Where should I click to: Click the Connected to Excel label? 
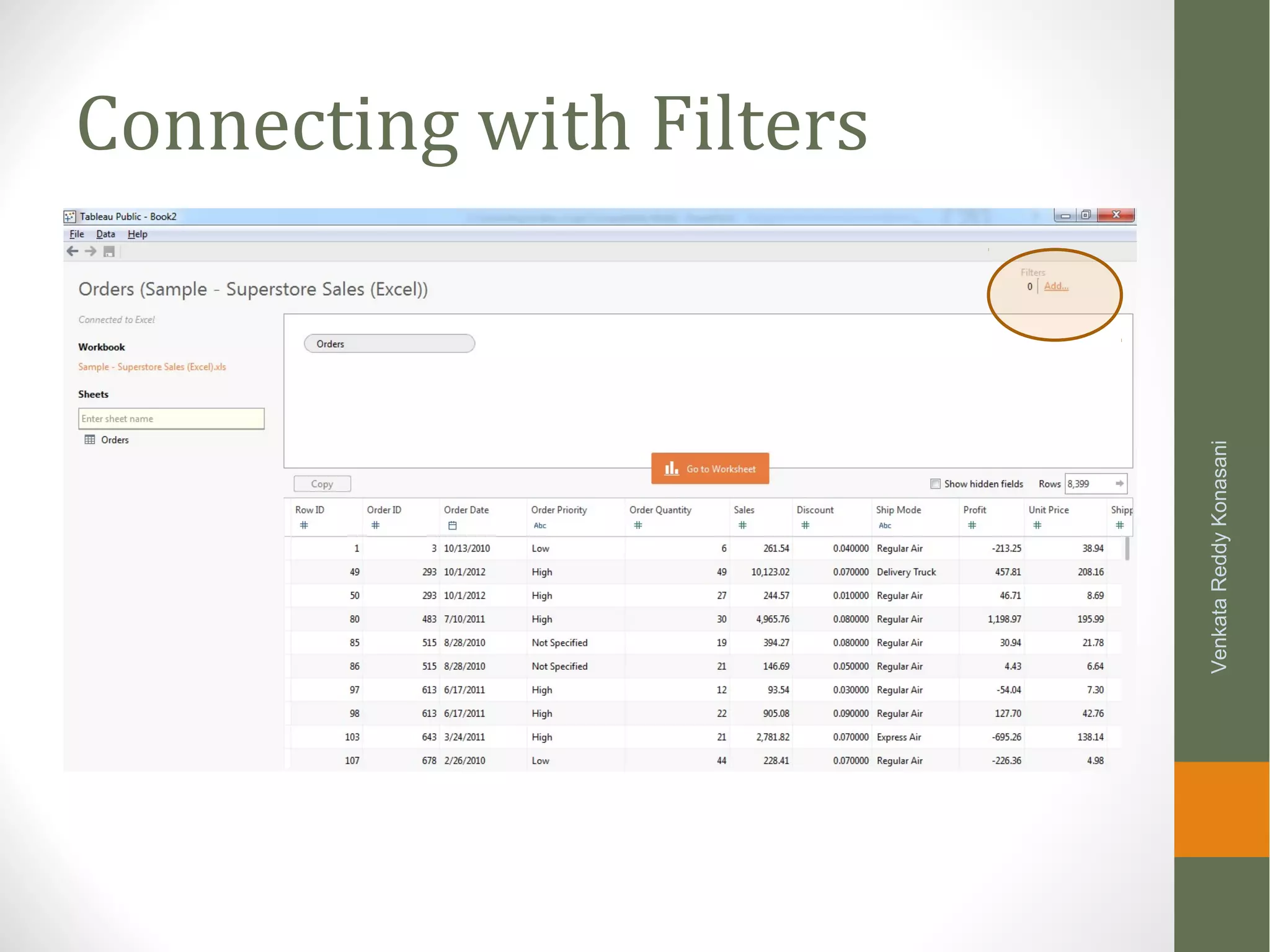coord(117,319)
